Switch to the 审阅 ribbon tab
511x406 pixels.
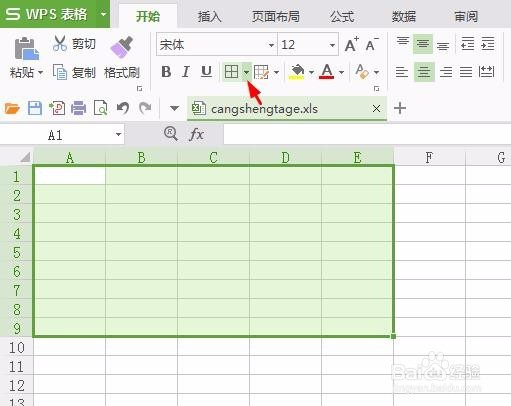466,16
